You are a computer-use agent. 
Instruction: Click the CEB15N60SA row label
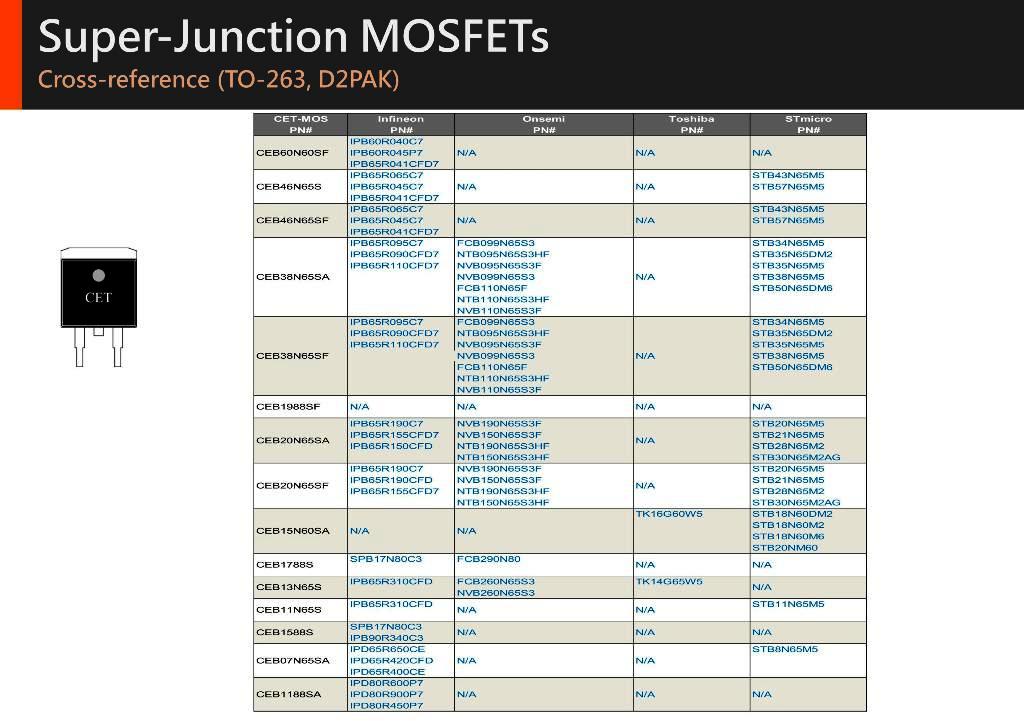[292, 531]
